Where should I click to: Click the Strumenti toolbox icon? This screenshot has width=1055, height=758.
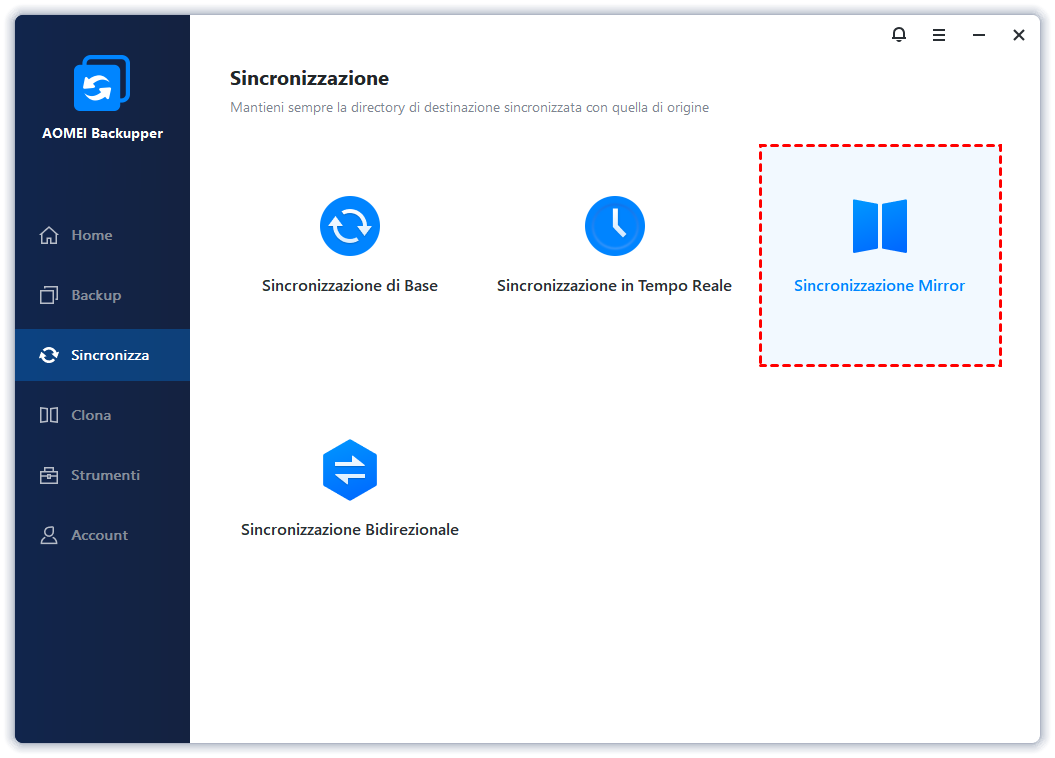(x=49, y=475)
